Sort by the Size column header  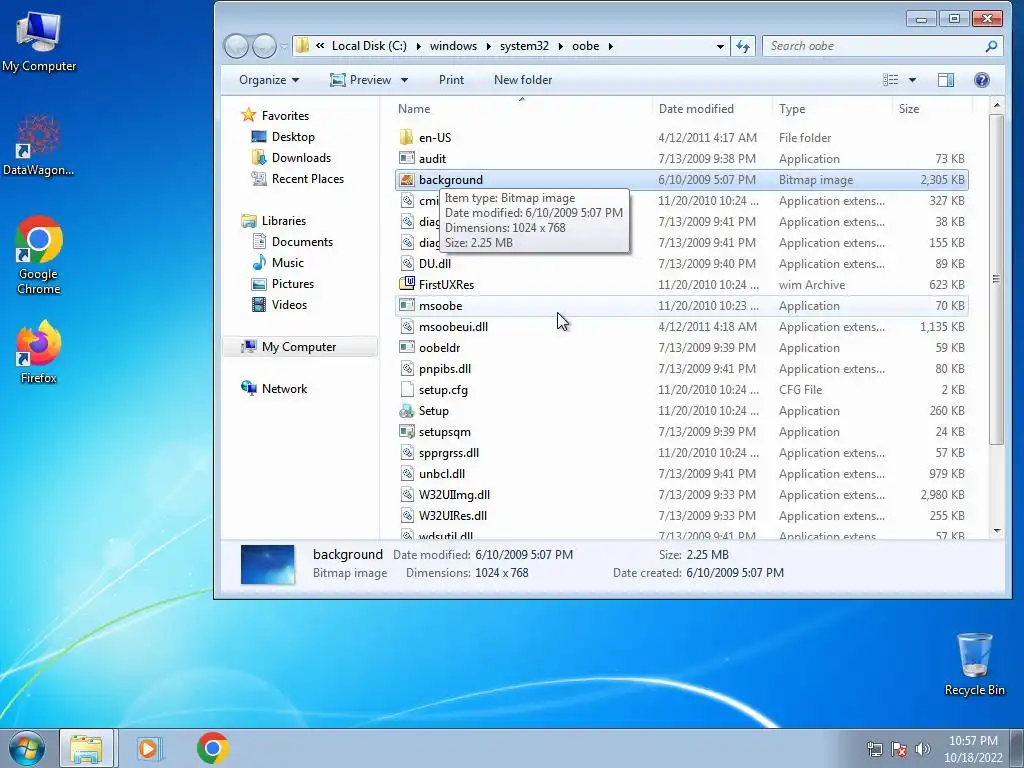(x=932, y=109)
